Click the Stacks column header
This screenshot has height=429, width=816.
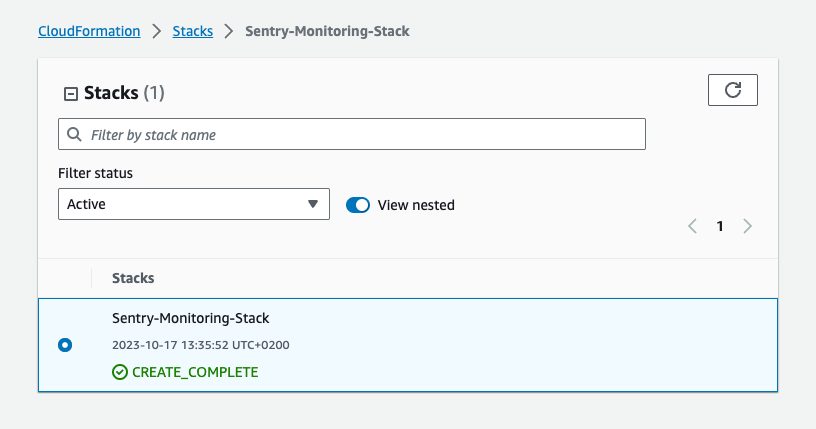133,277
